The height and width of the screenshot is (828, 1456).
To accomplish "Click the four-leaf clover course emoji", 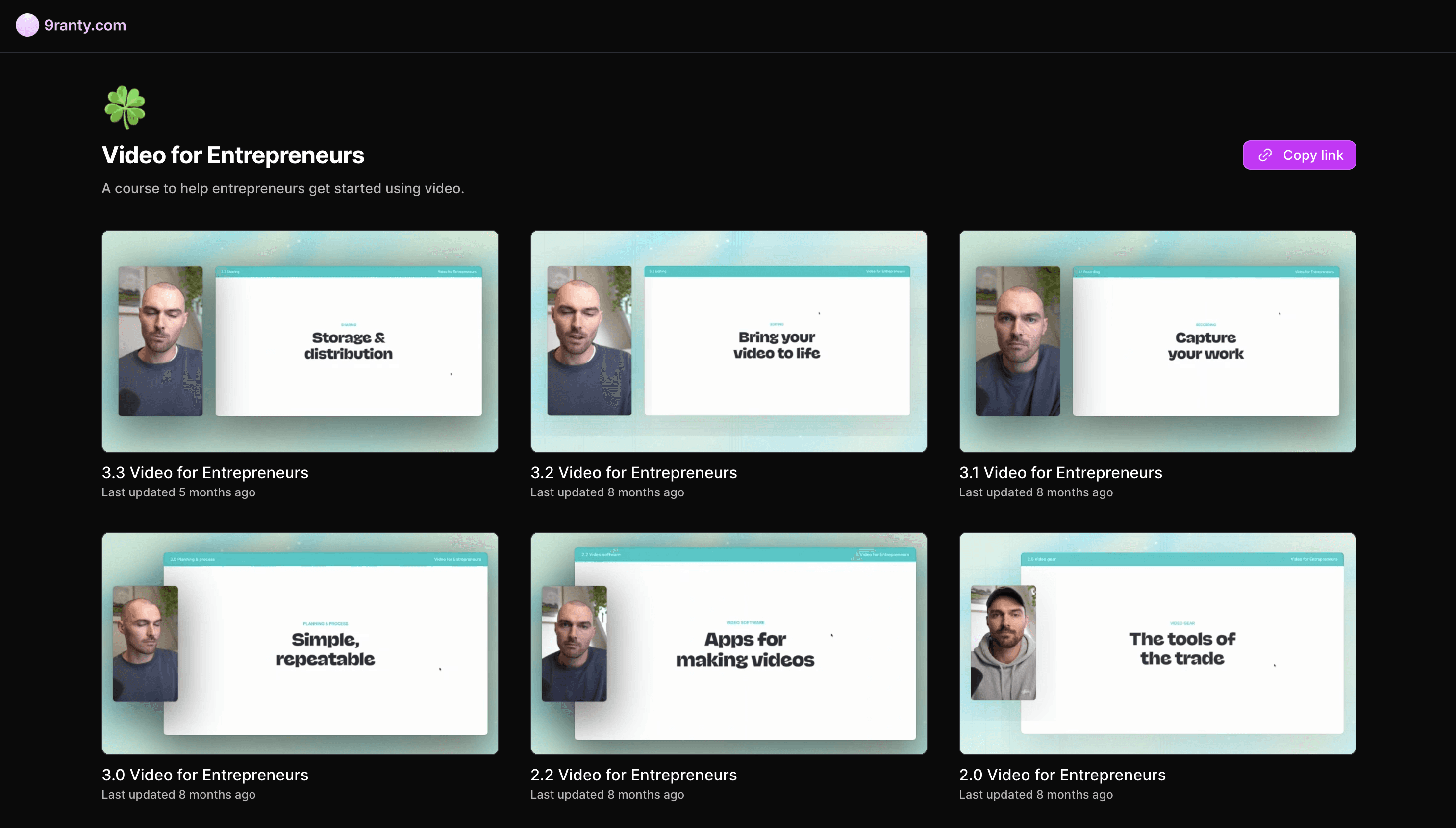I will (x=125, y=107).
